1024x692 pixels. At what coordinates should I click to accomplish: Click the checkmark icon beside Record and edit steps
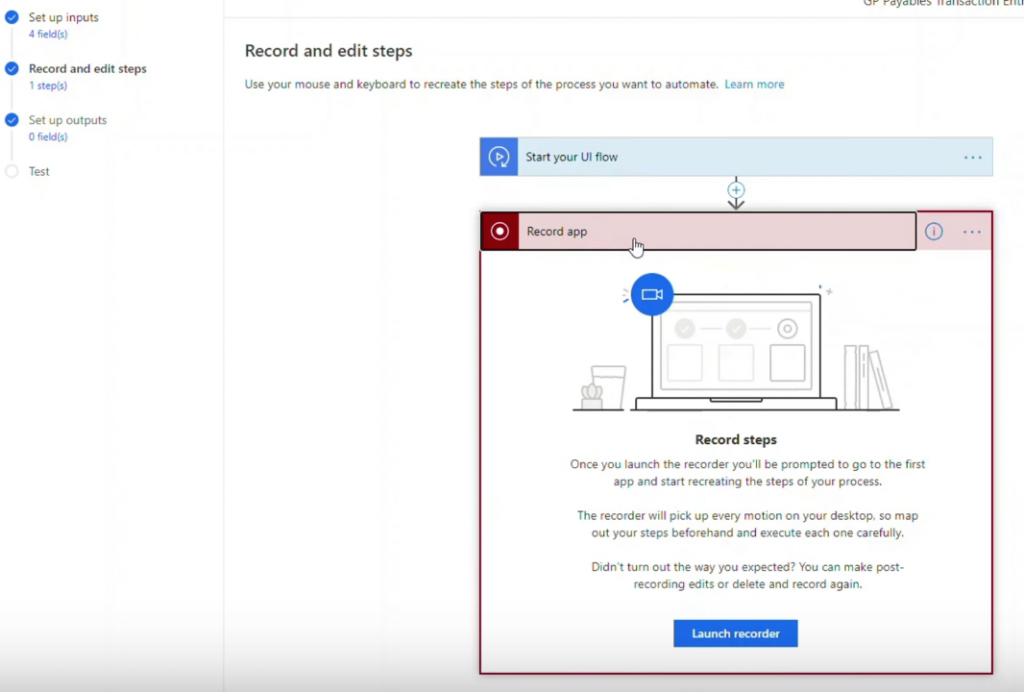(12, 69)
